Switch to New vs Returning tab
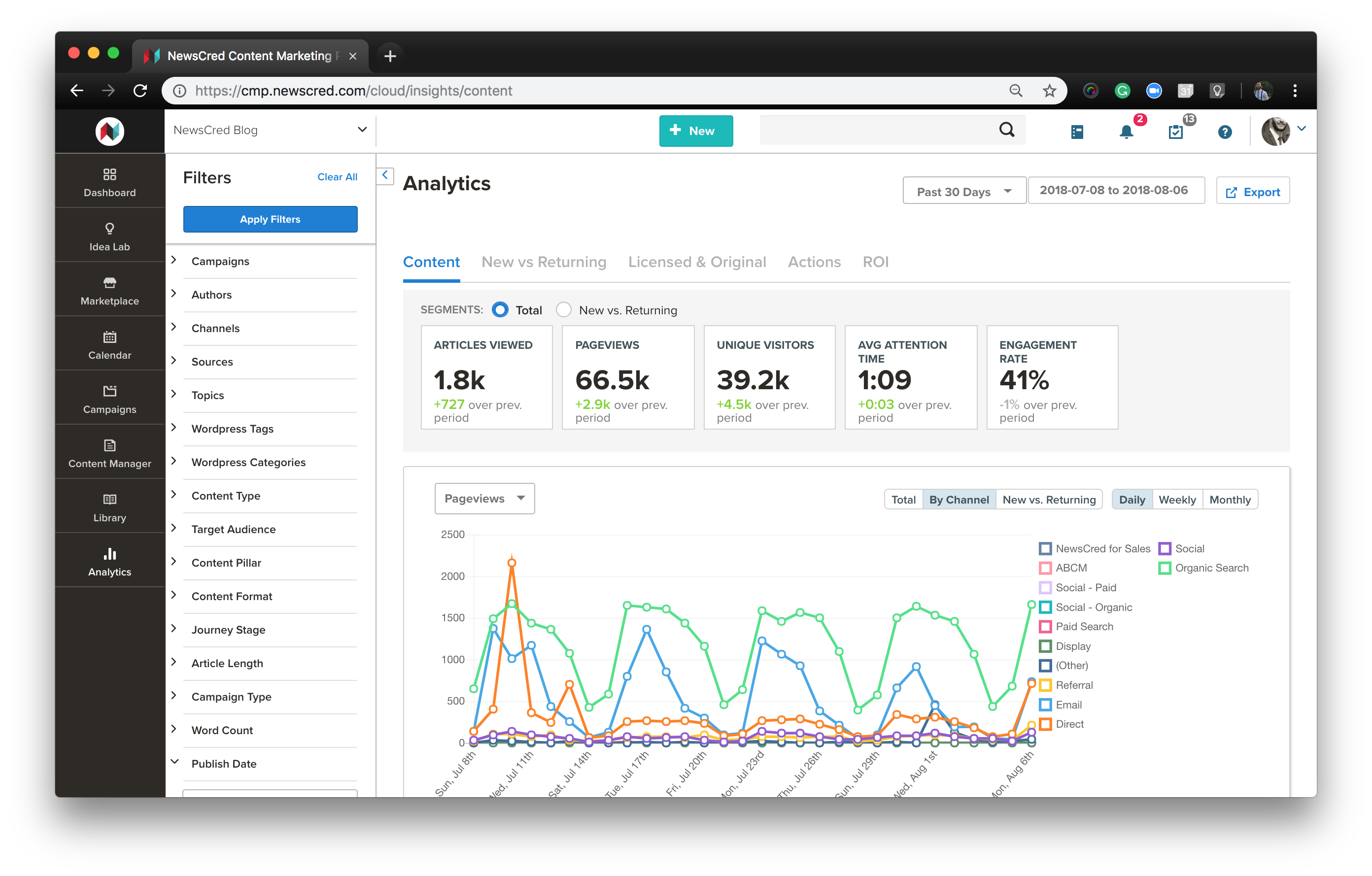This screenshot has width=1372, height=876. pos(544,262)
